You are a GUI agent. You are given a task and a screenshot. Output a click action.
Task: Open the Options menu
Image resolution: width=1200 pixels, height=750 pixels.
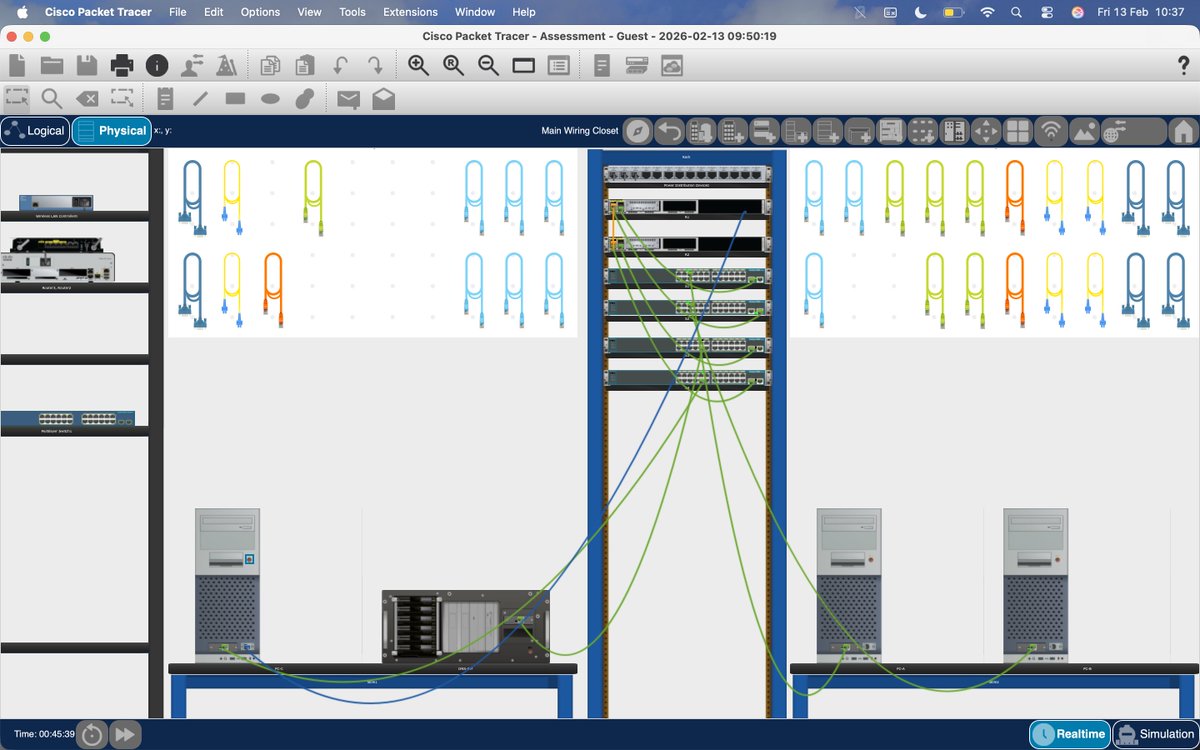260,12
